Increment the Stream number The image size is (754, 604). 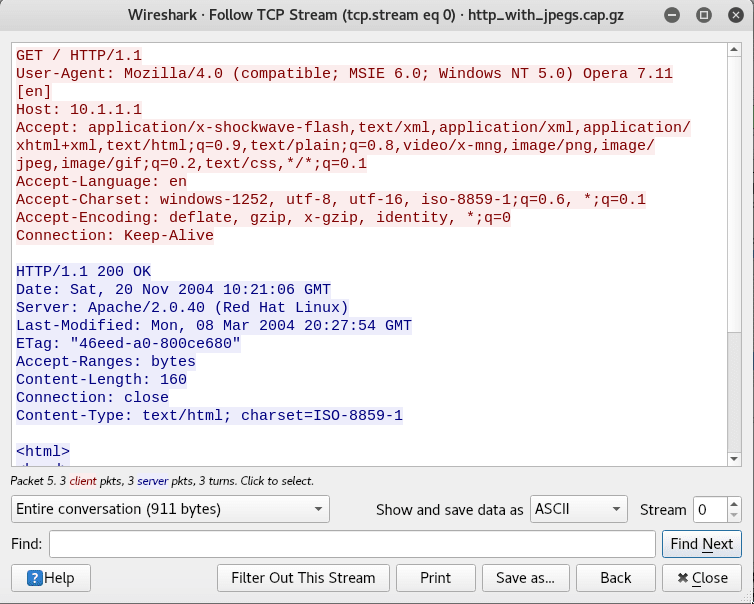coord(733,503)
